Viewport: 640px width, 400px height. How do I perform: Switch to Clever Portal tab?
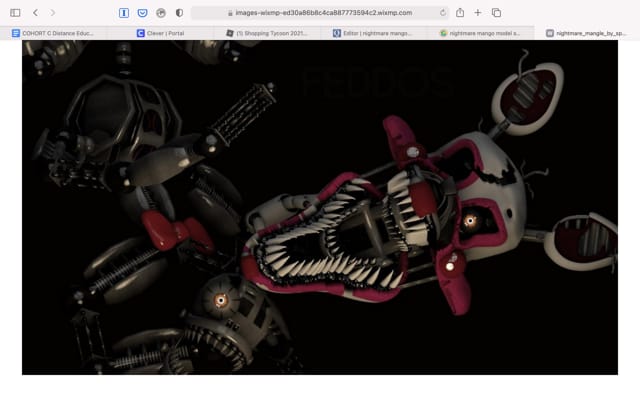(166, 33)
